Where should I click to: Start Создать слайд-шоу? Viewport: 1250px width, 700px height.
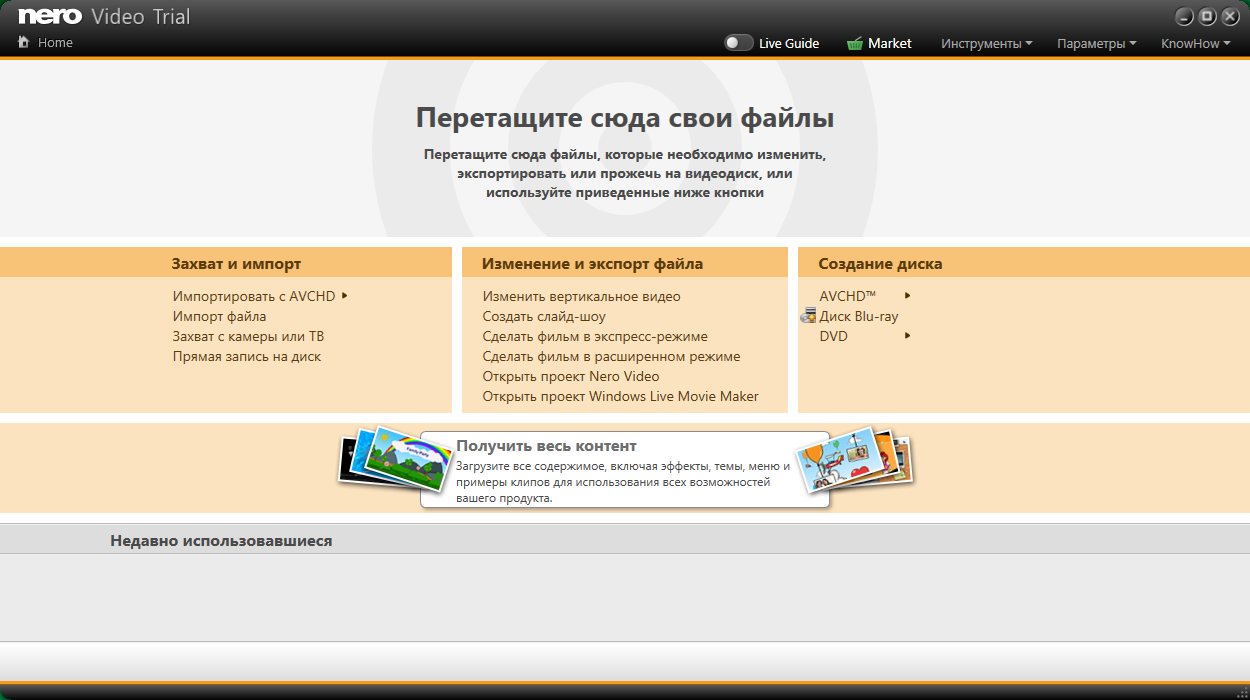(x=544, y=316)
